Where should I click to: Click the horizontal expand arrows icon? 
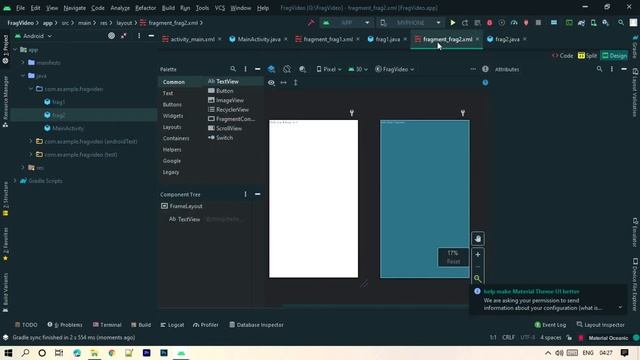click(283, 82)
